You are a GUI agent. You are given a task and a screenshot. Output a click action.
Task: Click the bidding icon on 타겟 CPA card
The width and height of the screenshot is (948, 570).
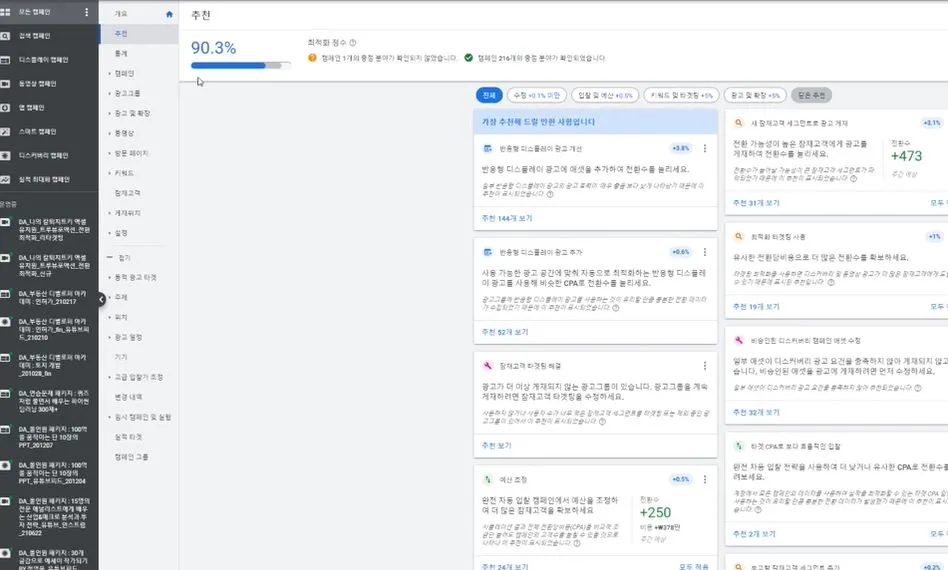(738, 446)
